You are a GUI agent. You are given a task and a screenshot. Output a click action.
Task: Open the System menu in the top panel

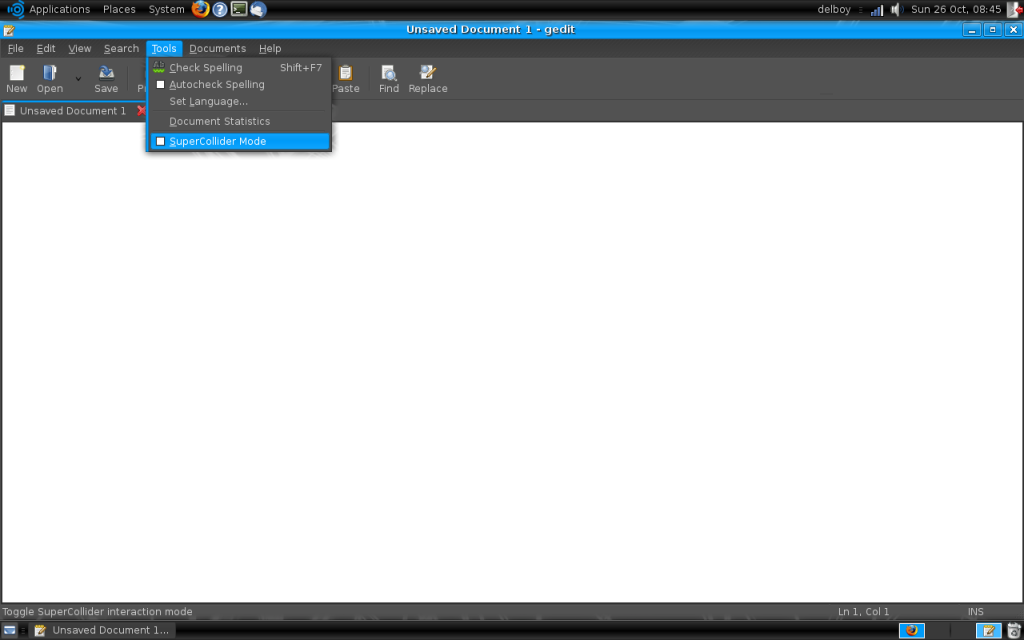click(x=167, y=9)
